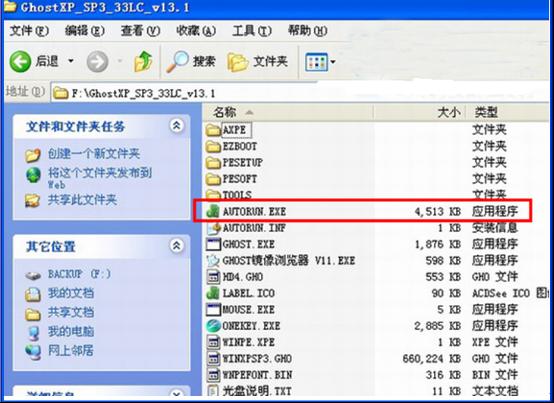Screen dimensions: 554x403
Task: Select the GHOST.EXE file icon
Action: click(213, 244)
